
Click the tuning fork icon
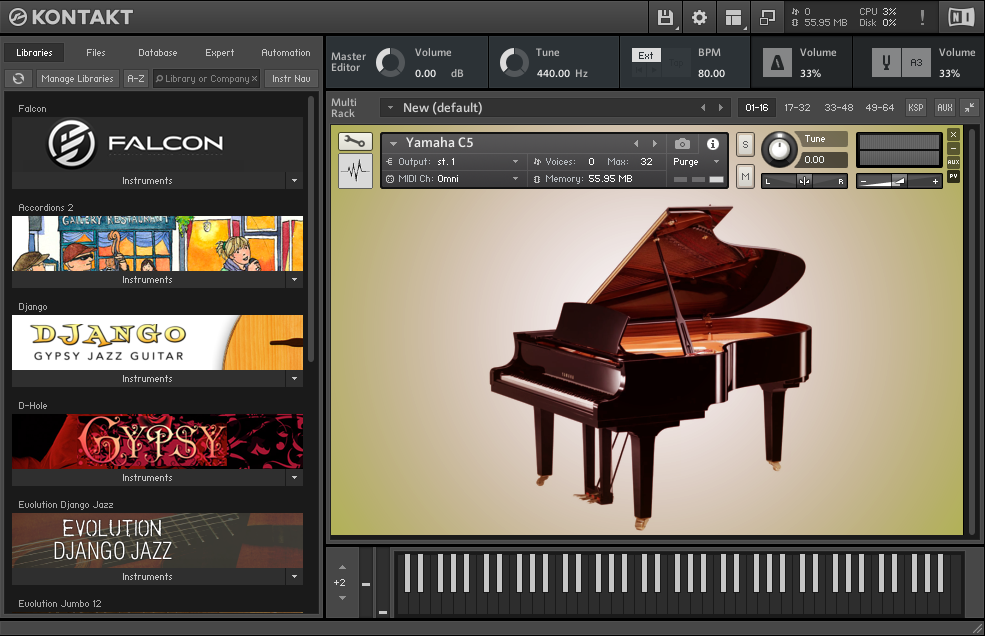pos(886,63)
